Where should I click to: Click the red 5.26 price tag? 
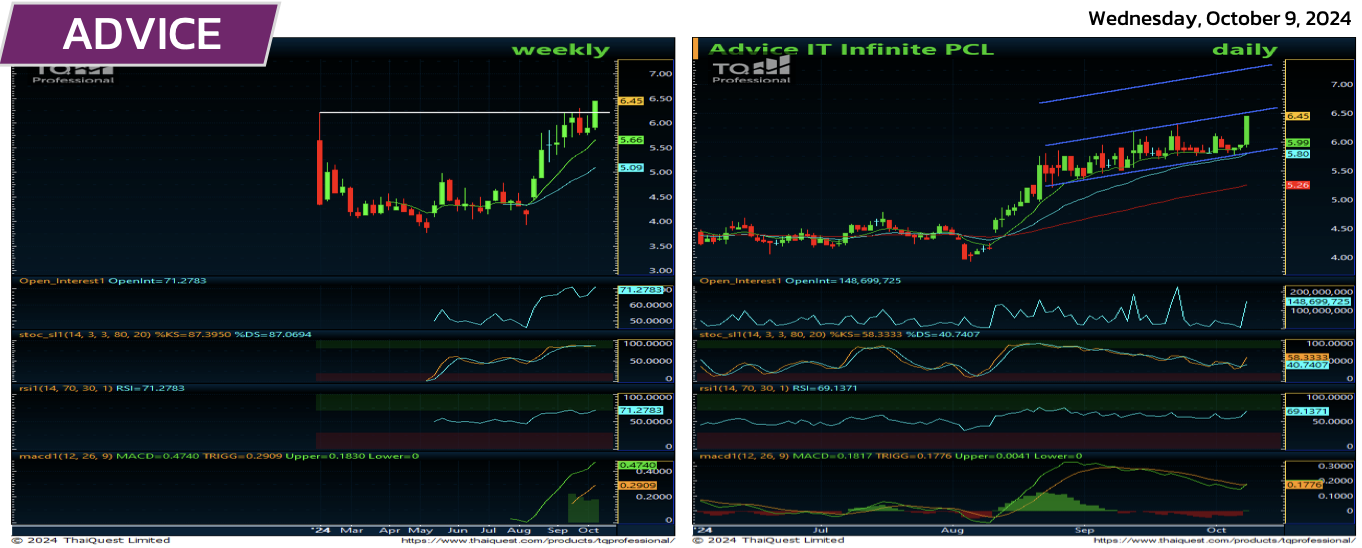(1298, 185)
